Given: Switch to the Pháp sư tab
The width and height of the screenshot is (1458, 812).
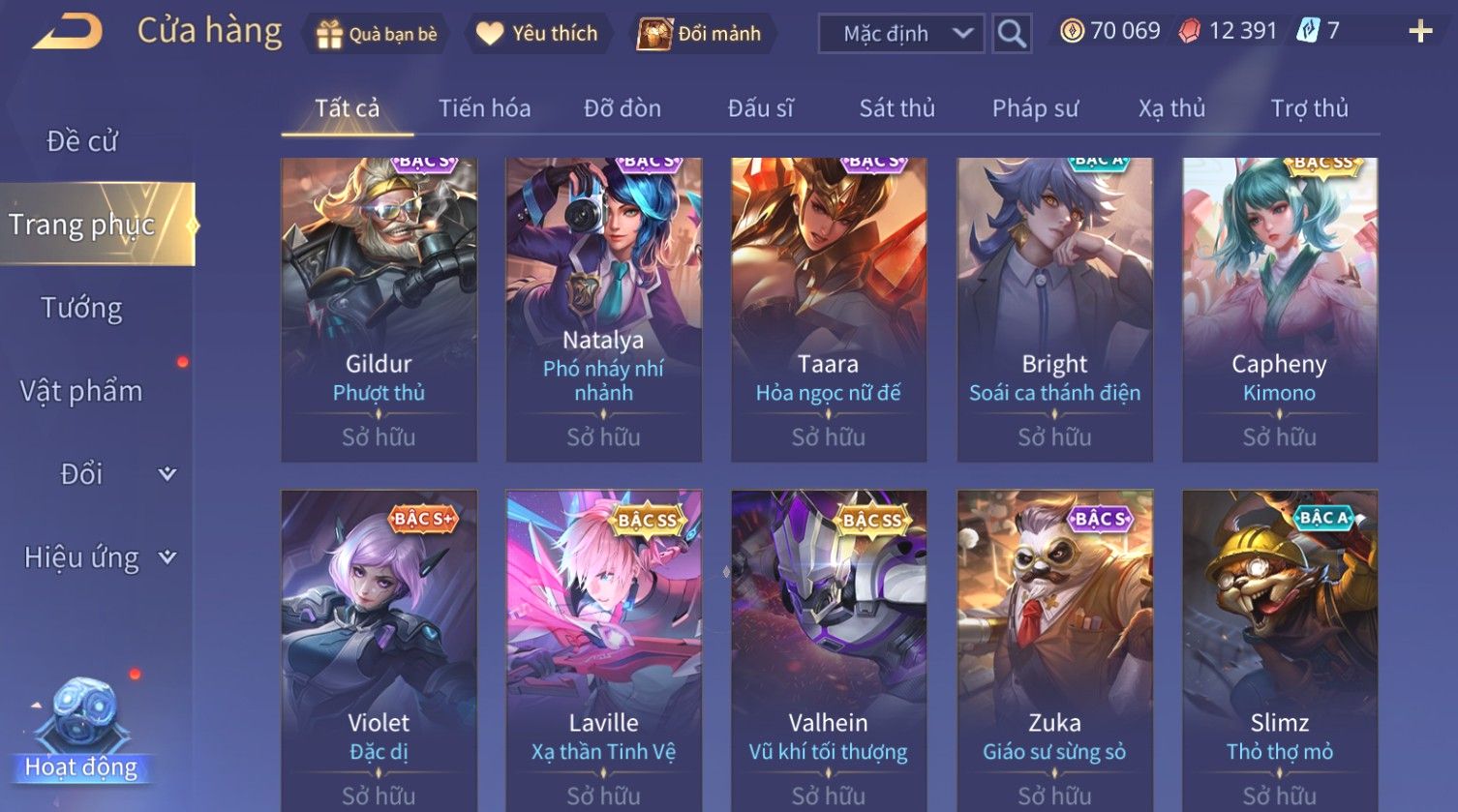Looking at the screenshot, I should click(1035, 108).
